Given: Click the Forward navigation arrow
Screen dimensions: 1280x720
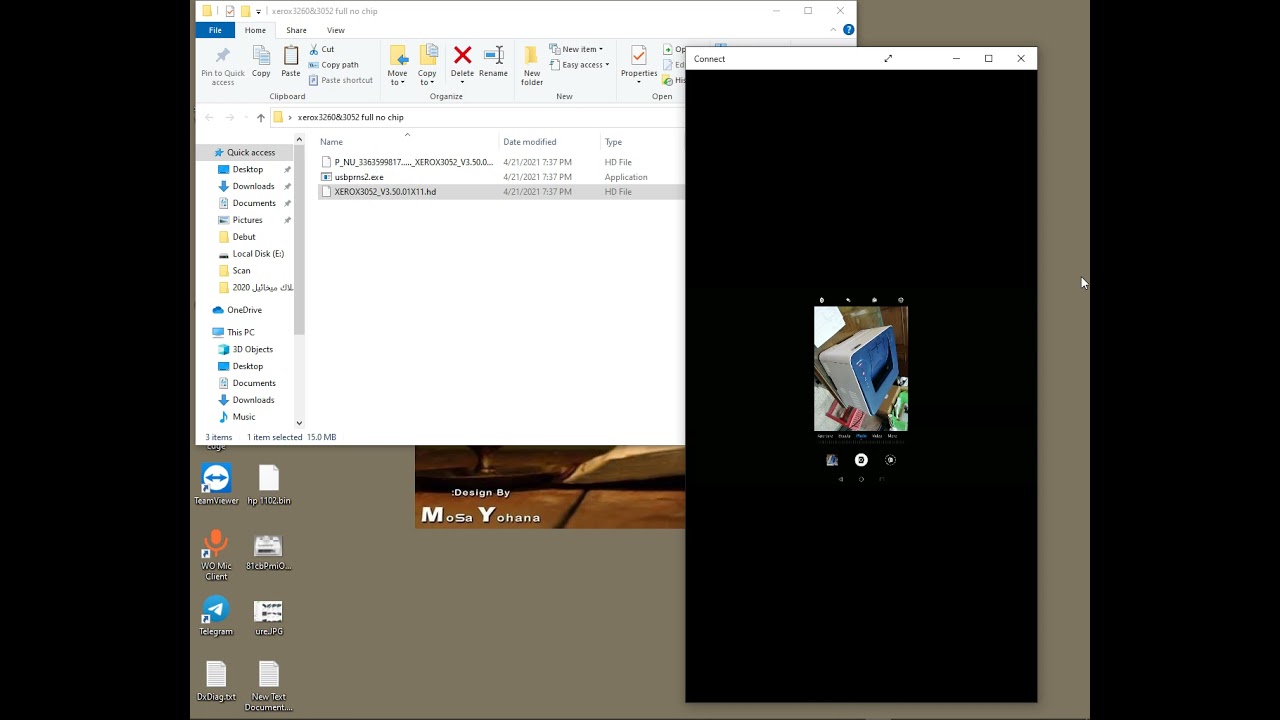Looking at the screenshot, I should point(230,117).
